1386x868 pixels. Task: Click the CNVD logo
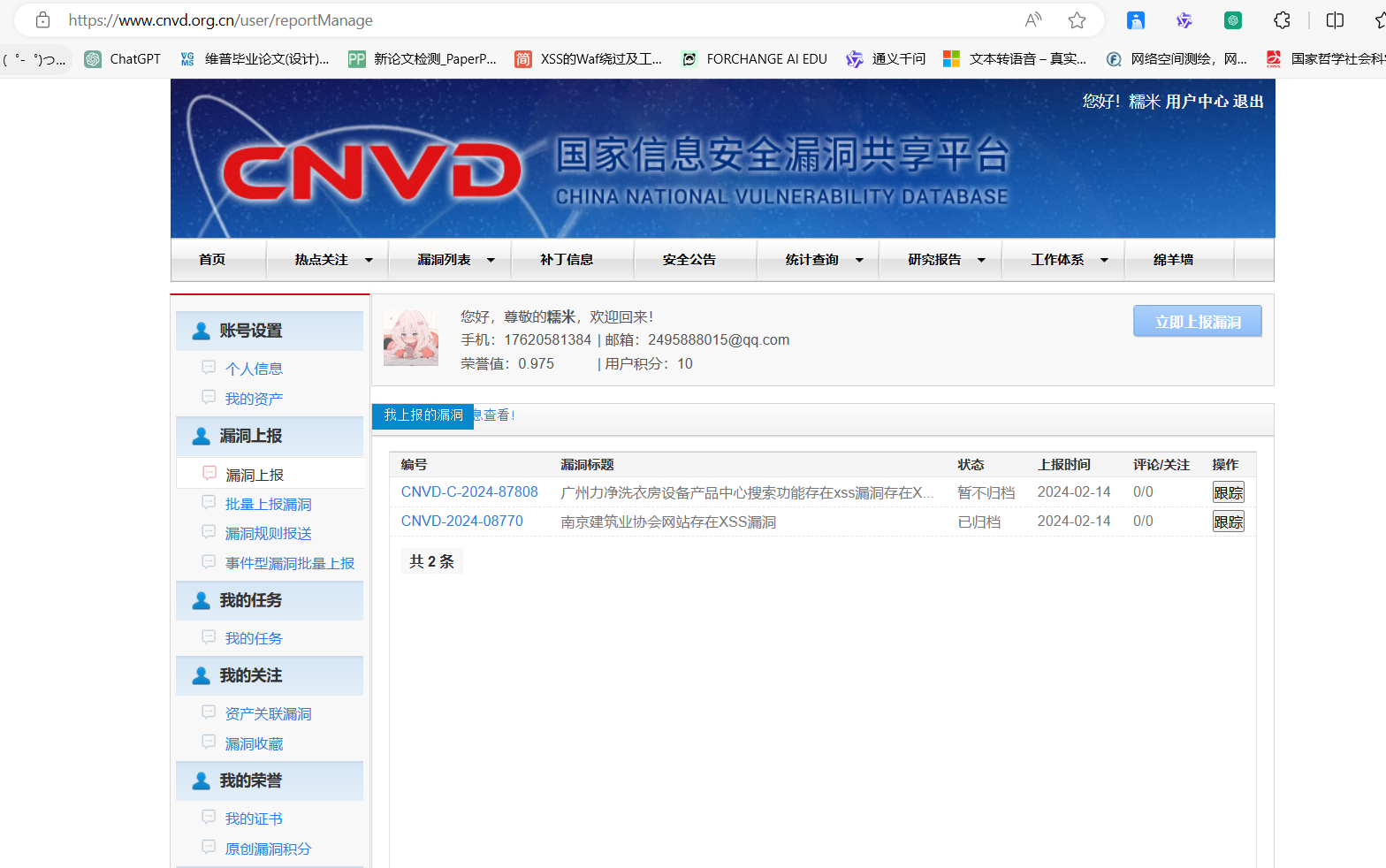(371, 171)
